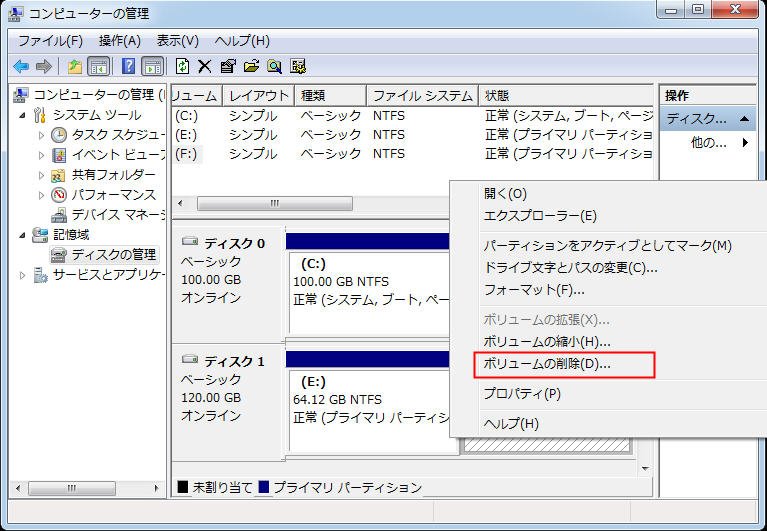Open the 表示(V) menu

pyautogui.click(x=178, y=41)
